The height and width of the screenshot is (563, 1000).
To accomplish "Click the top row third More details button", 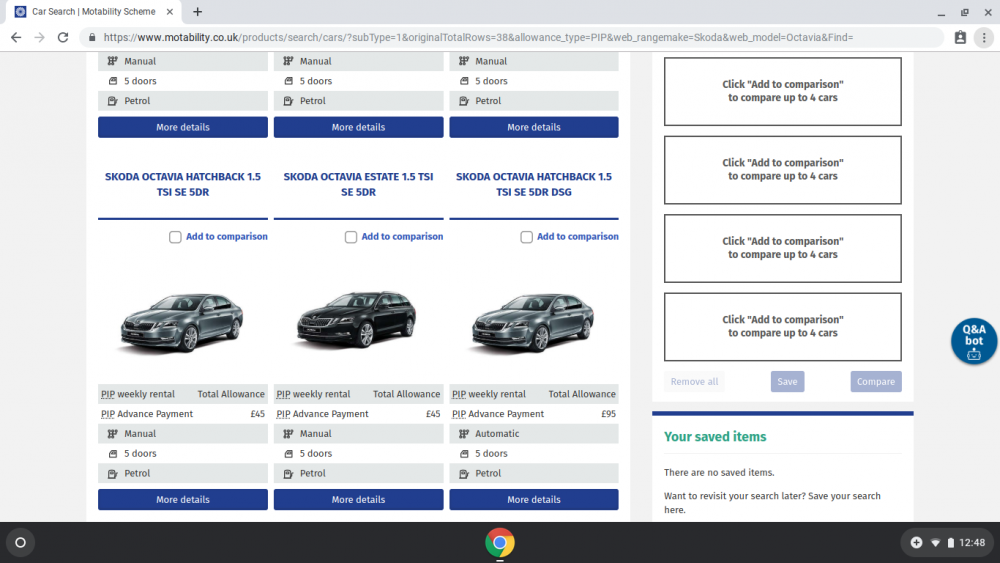I will pyautogui.click(x=534, y=127).
